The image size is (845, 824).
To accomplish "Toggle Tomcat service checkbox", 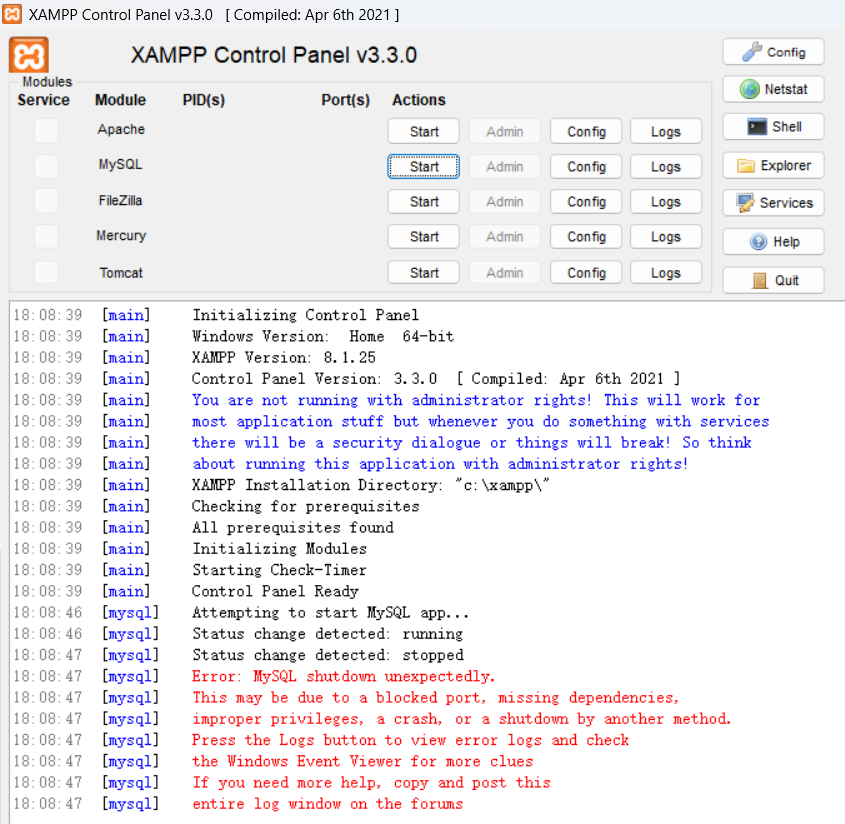I will pos(46,272).
